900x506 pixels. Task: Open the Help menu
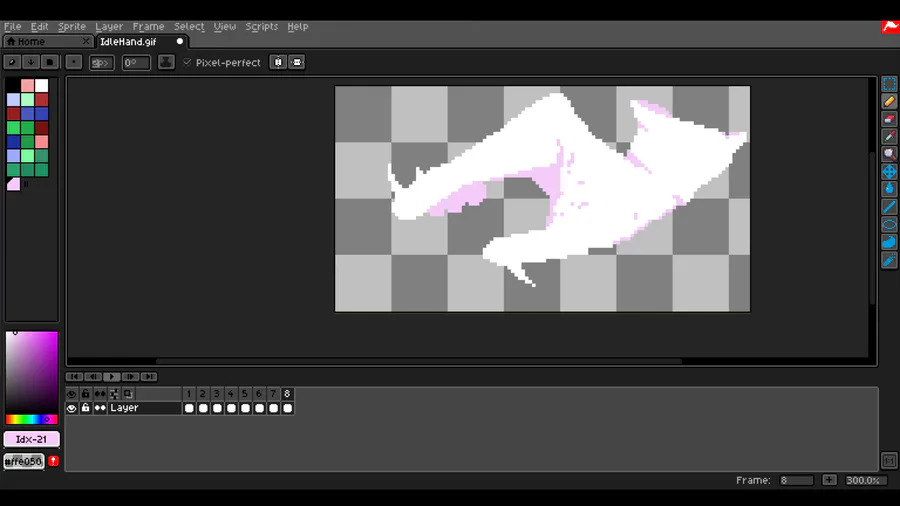(x=298, y=26)
